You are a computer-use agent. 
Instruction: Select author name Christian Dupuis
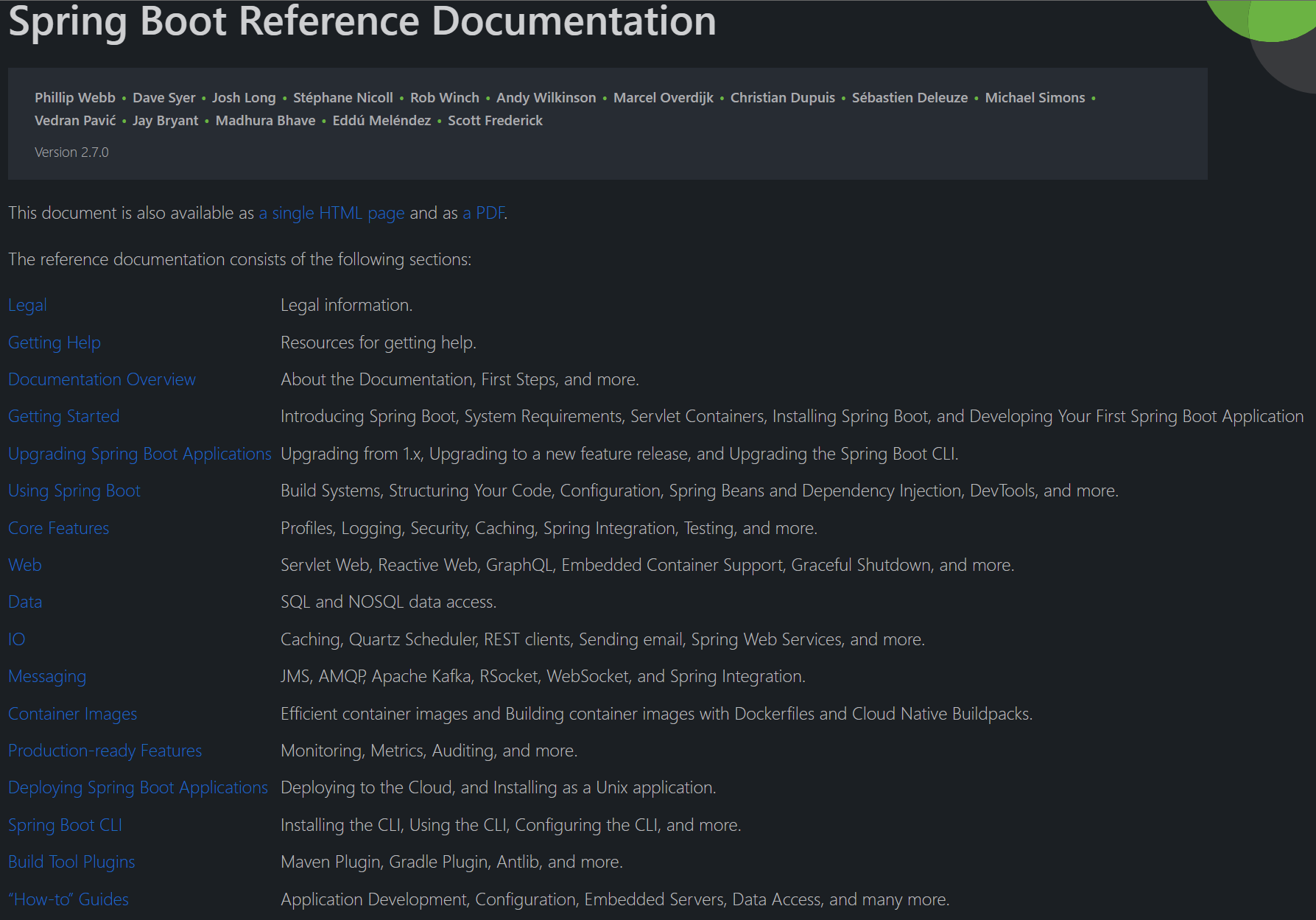(783, 98)
